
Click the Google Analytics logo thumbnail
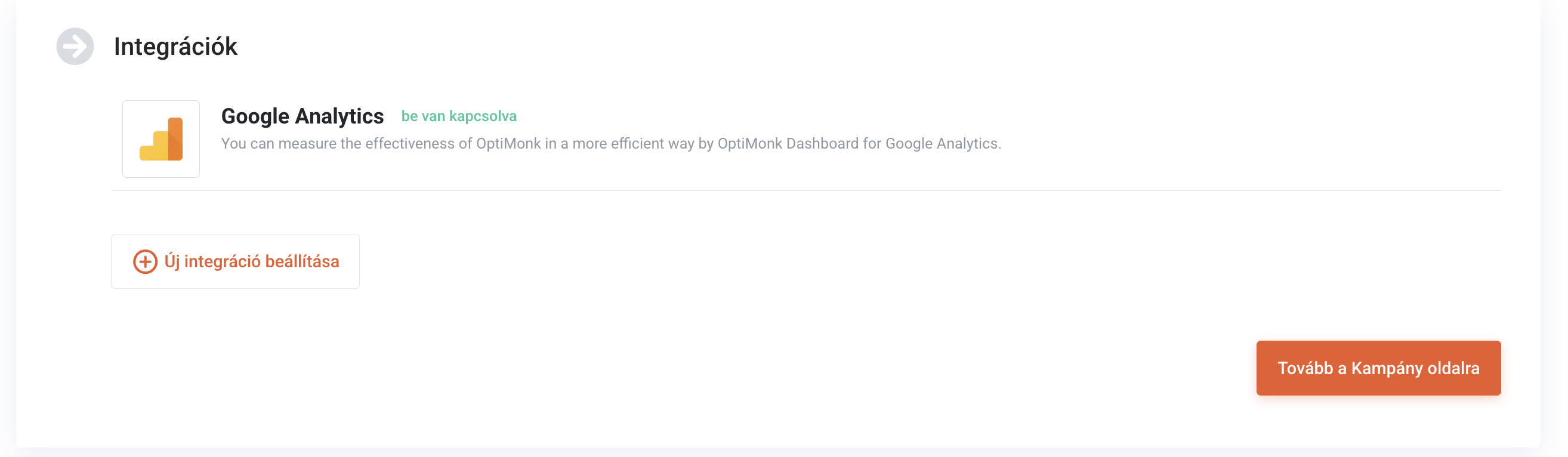pos(160,139)
